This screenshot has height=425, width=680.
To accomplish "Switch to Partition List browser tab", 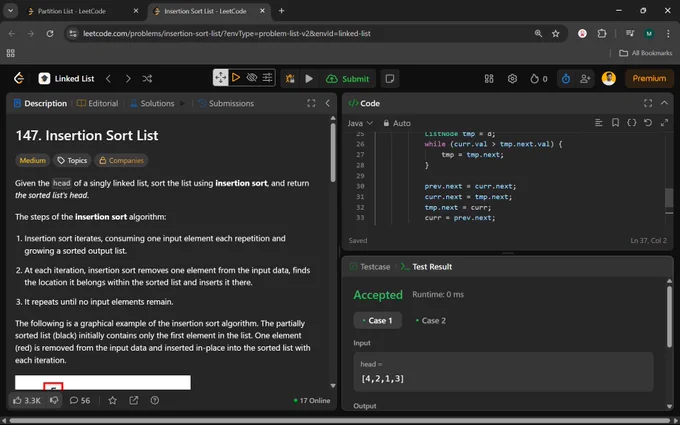I will [x=72, y=11].
